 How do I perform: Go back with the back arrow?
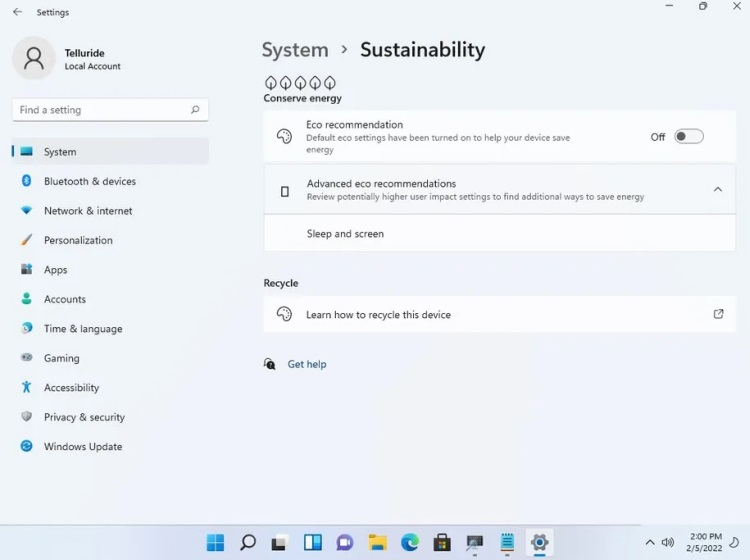17,12
